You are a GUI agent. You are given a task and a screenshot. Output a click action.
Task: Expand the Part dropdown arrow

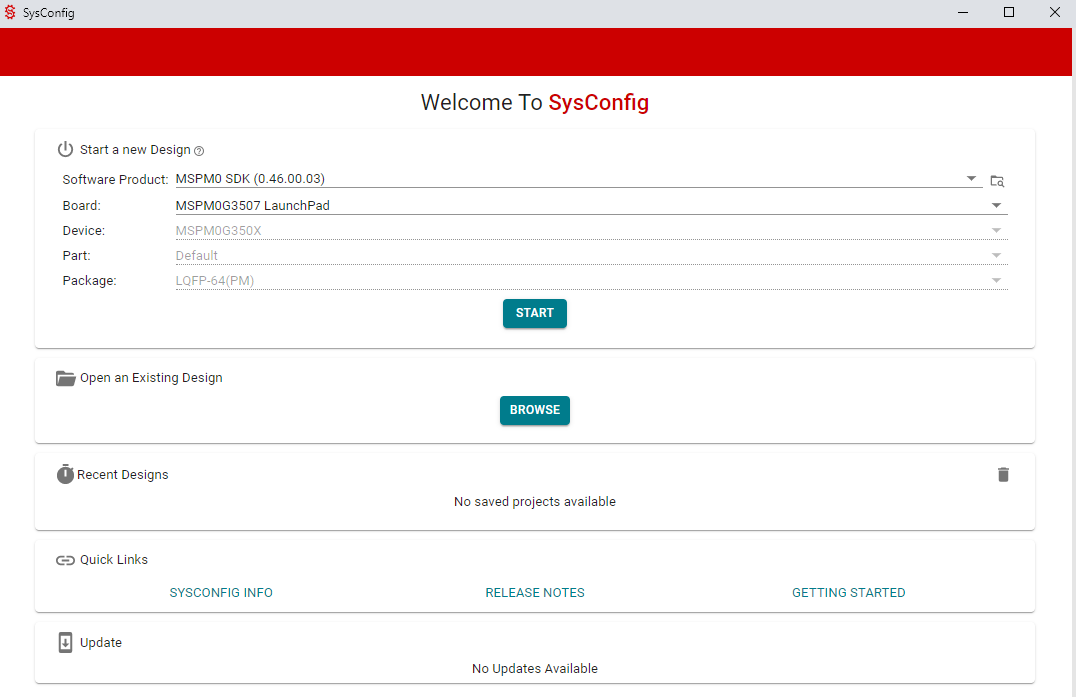[996, 255]
